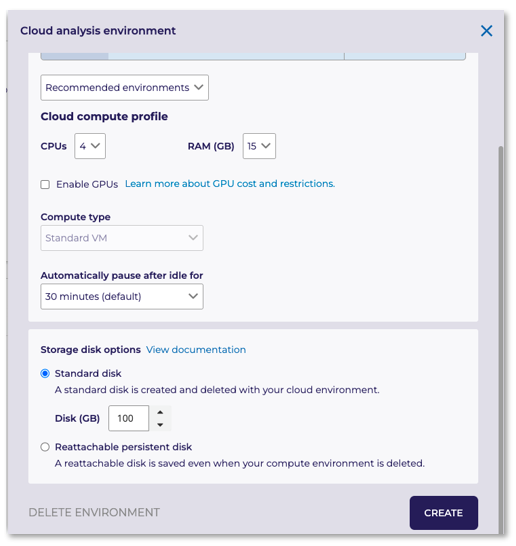The width and height of the screenshot is (516, 546).
Task: Expand the CPUs count dropdown
Action: (x=90, y=146)
